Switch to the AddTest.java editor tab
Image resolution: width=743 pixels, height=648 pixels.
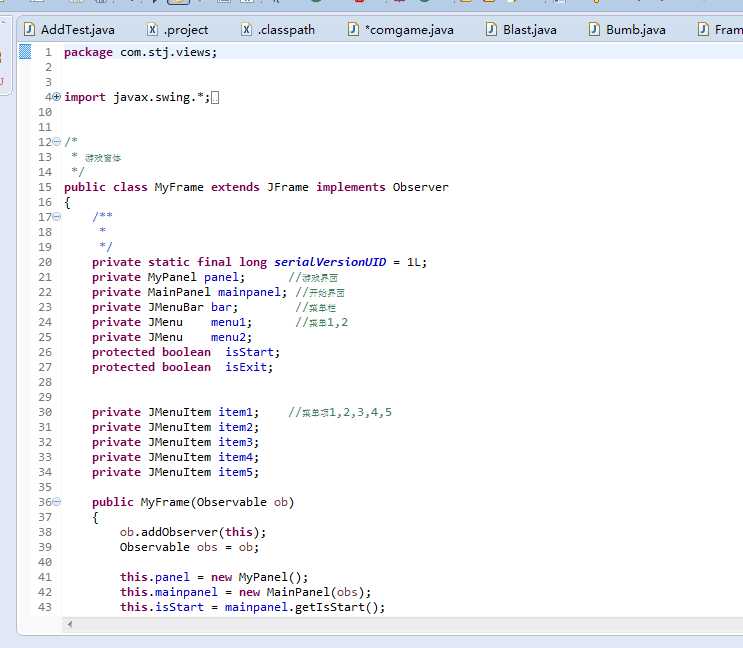point(69,30)
